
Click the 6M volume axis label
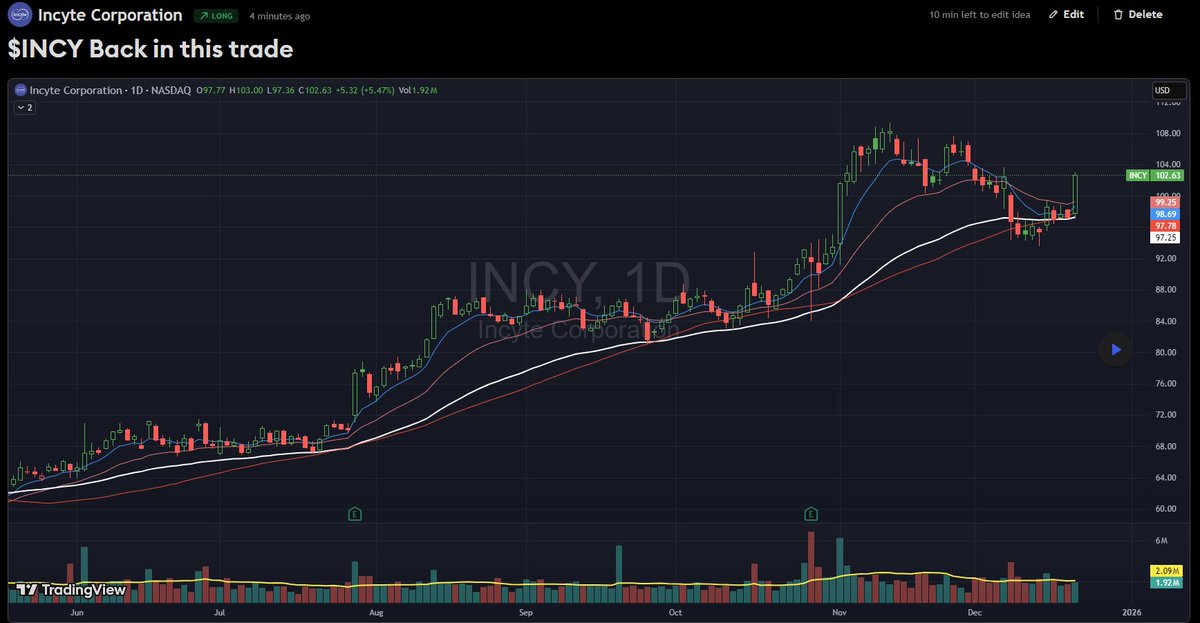pyautogui.click(x=1161, y=541)
